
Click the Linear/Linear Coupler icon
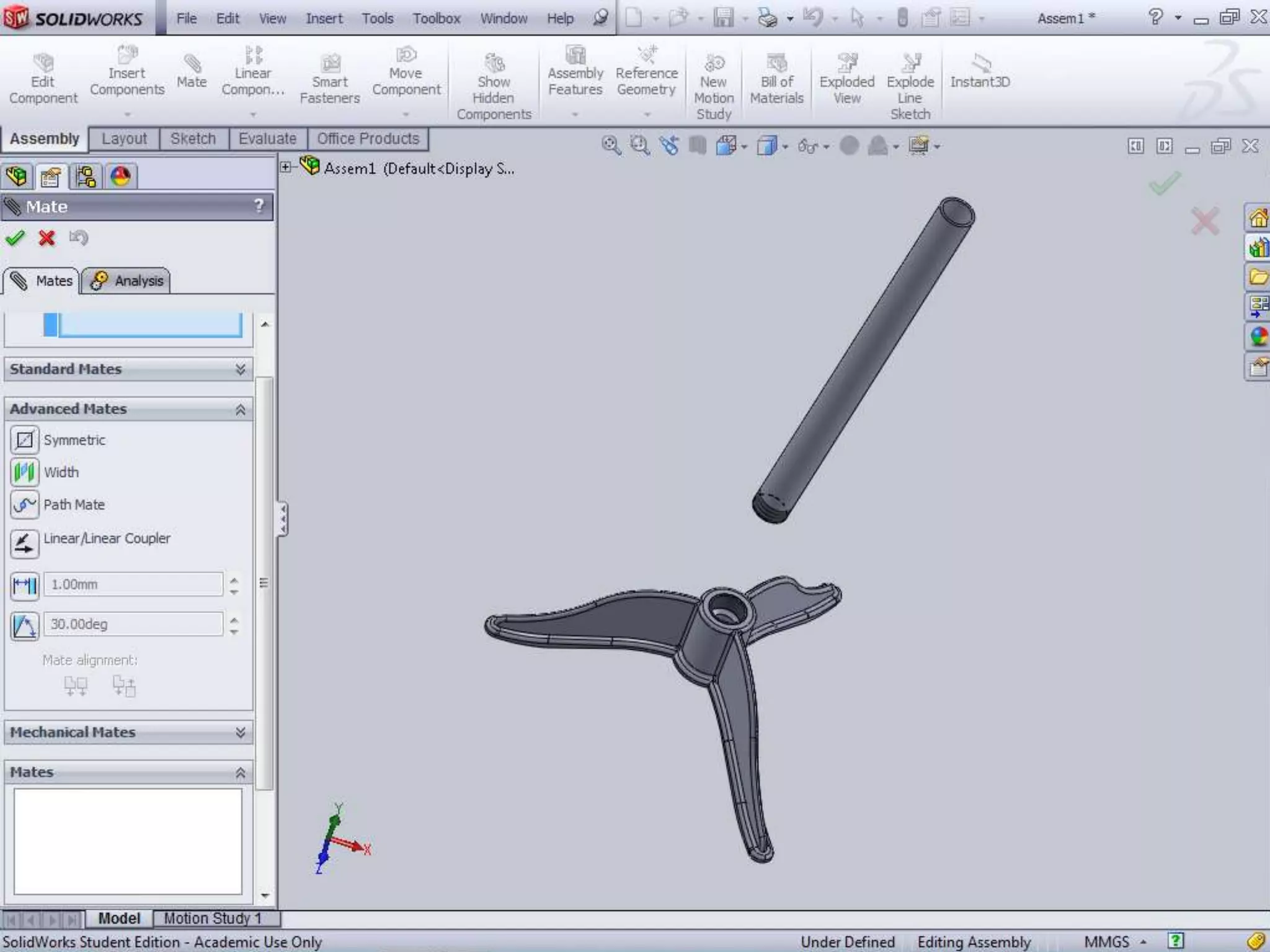tap(24, 544)
